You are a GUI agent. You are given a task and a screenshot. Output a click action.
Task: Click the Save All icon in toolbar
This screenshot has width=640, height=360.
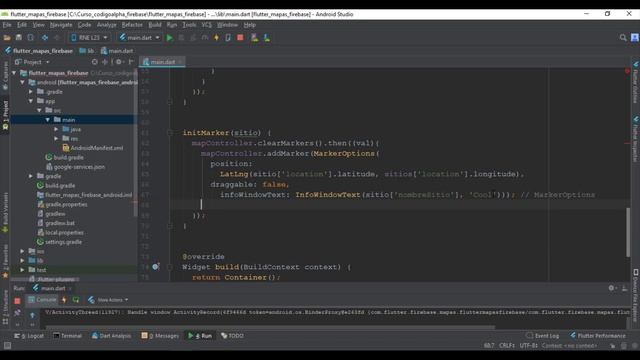pos(19,38)
